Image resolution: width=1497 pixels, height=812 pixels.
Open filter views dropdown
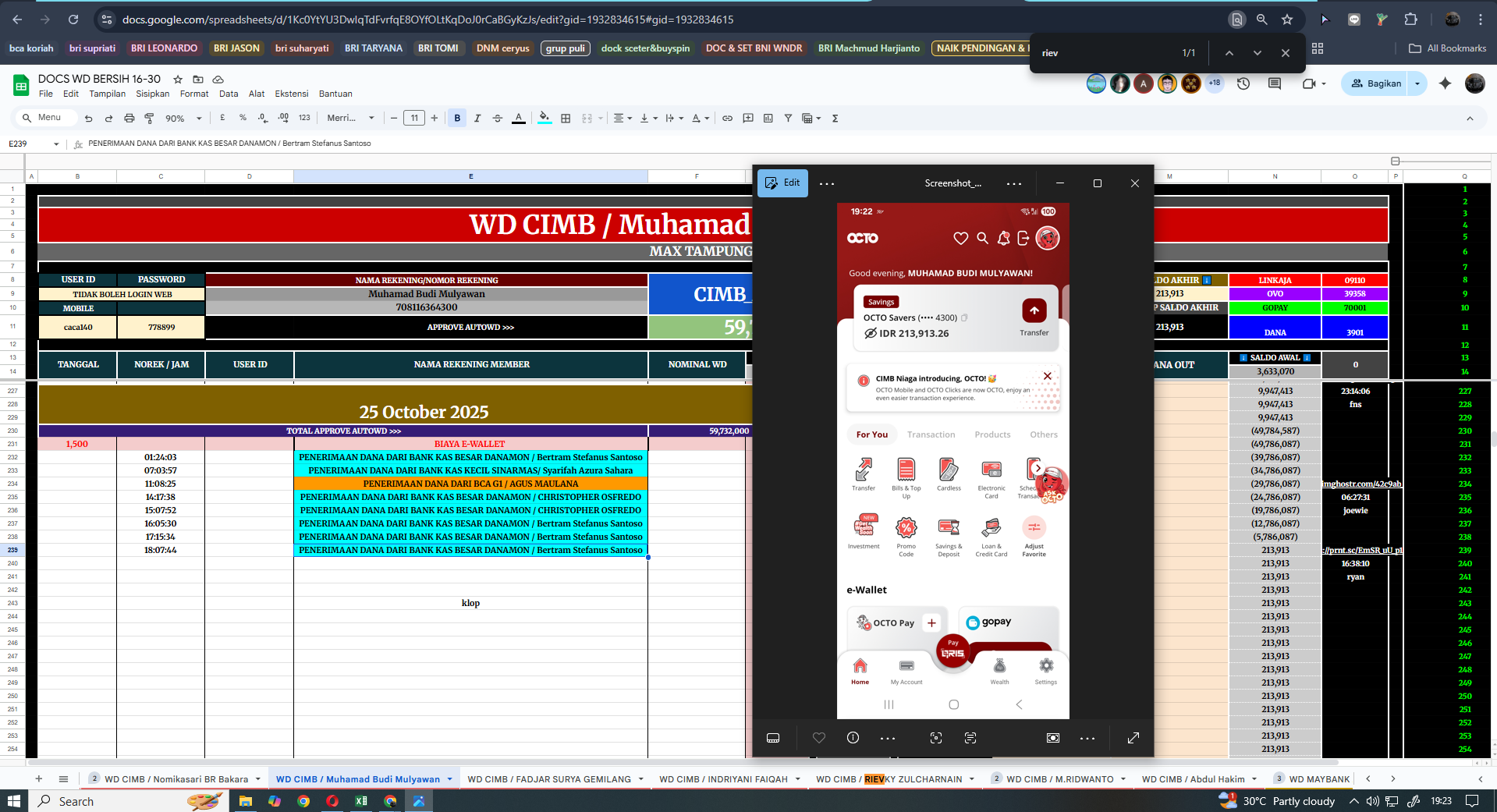coord(811,118)
